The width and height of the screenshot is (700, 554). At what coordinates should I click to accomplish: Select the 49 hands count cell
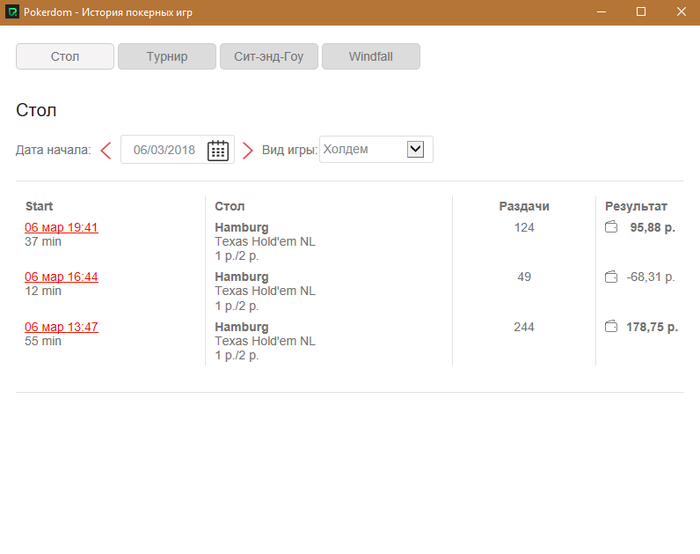tap(524, 277)
